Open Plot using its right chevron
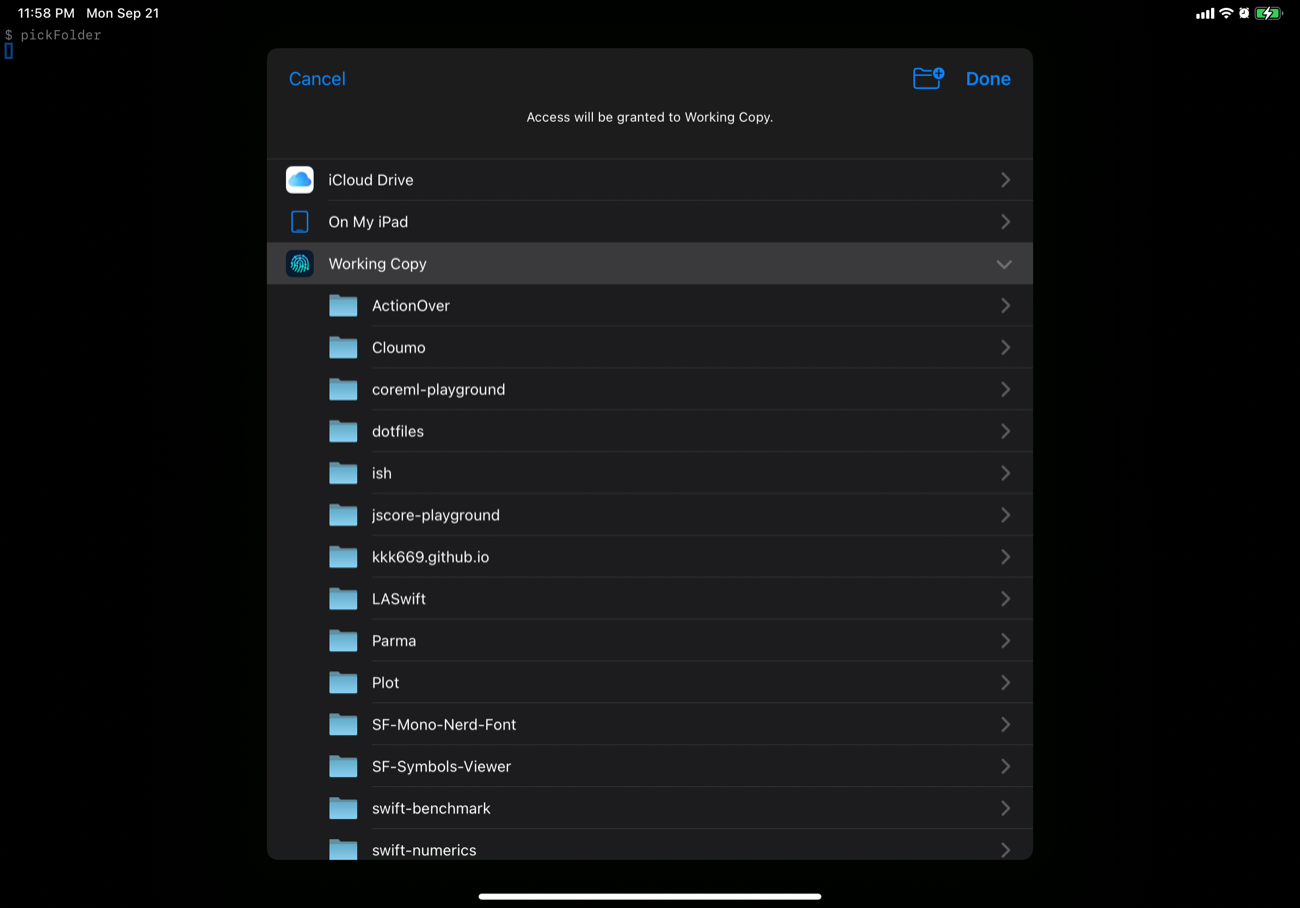Image resolution: width=1300 pixels, height=908 pixels. pos(1005,683)
